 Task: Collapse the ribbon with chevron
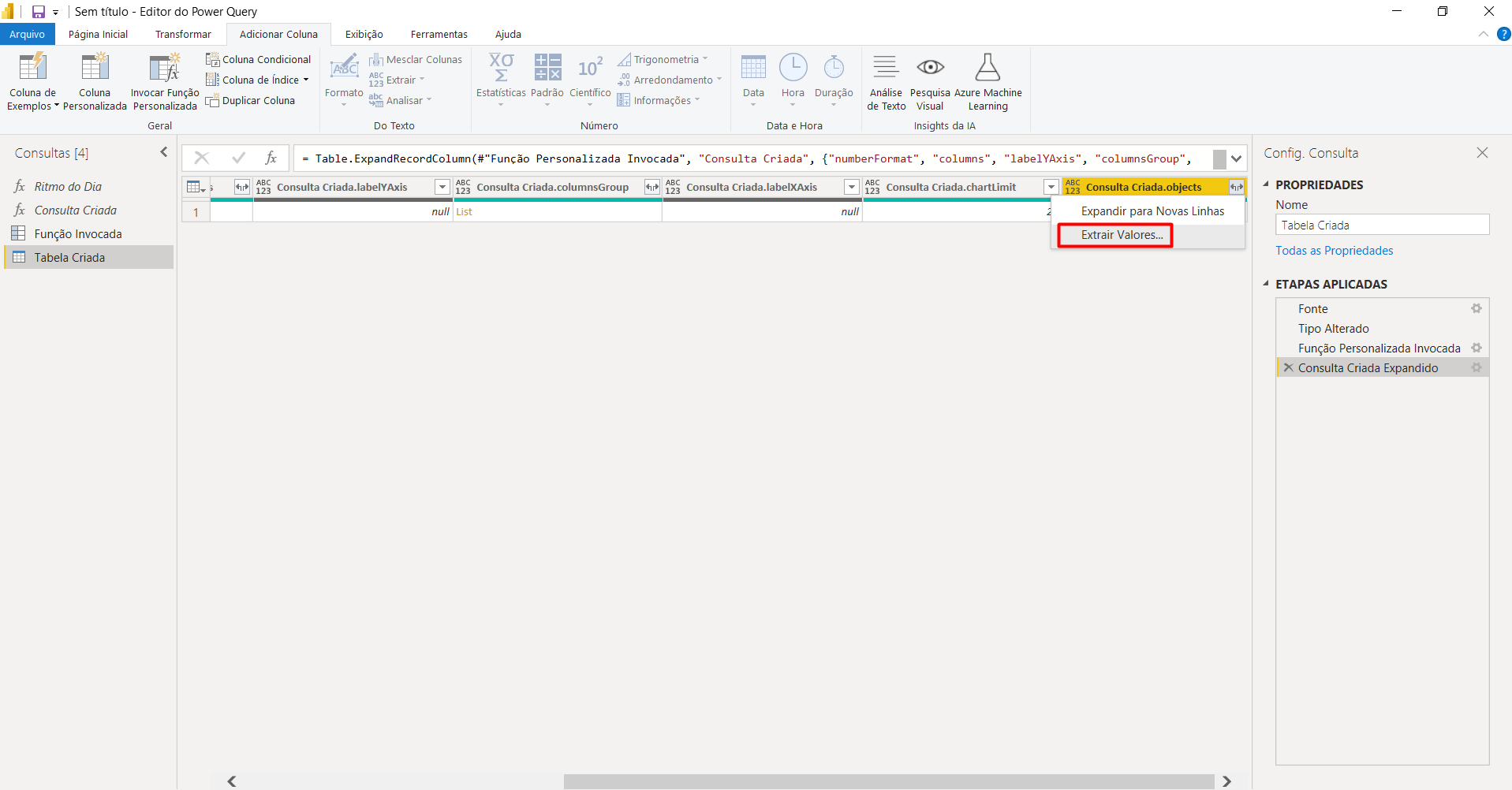click(x=1483, y=34)
